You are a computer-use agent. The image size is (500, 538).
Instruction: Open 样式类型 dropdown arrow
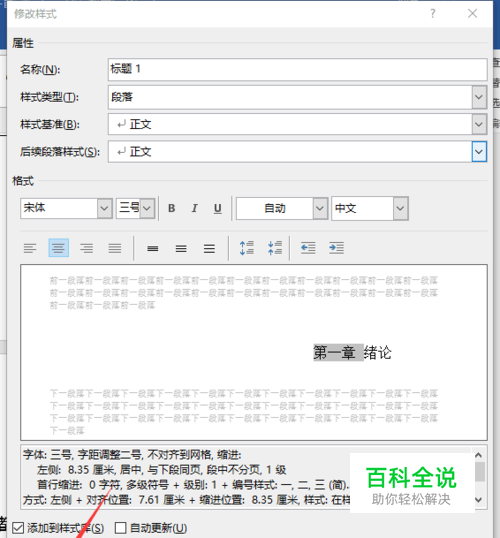[479, 97]
